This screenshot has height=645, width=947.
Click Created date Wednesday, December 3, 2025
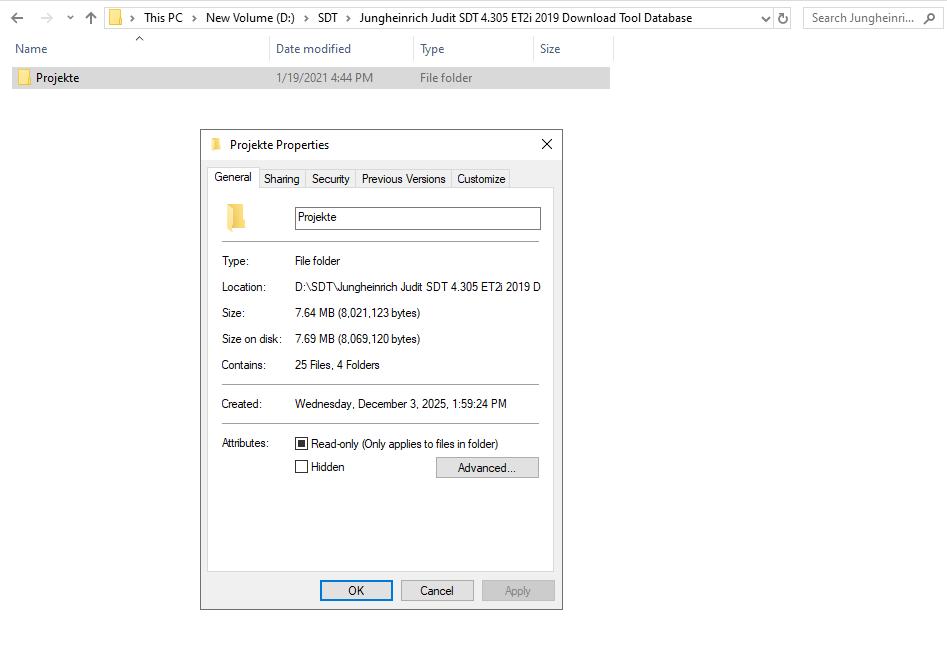(x=400, y=404)
